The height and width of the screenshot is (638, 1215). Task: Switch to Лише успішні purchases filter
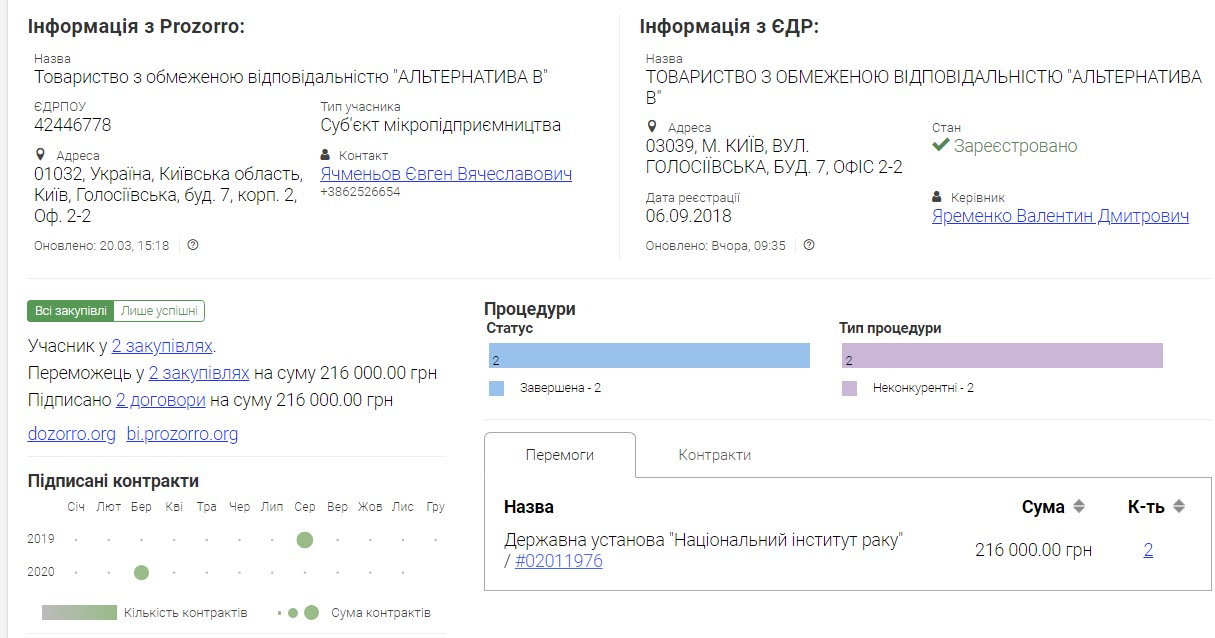[159, 311]
